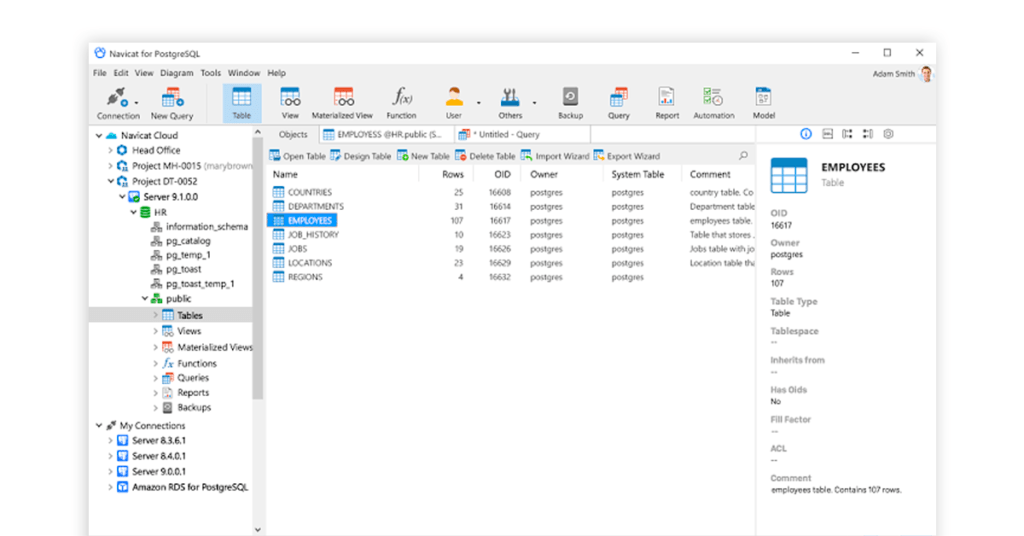Open the Others dropdown arrow
The height and width of the screenshot is (536, 1024).
[x=534, y=103]
